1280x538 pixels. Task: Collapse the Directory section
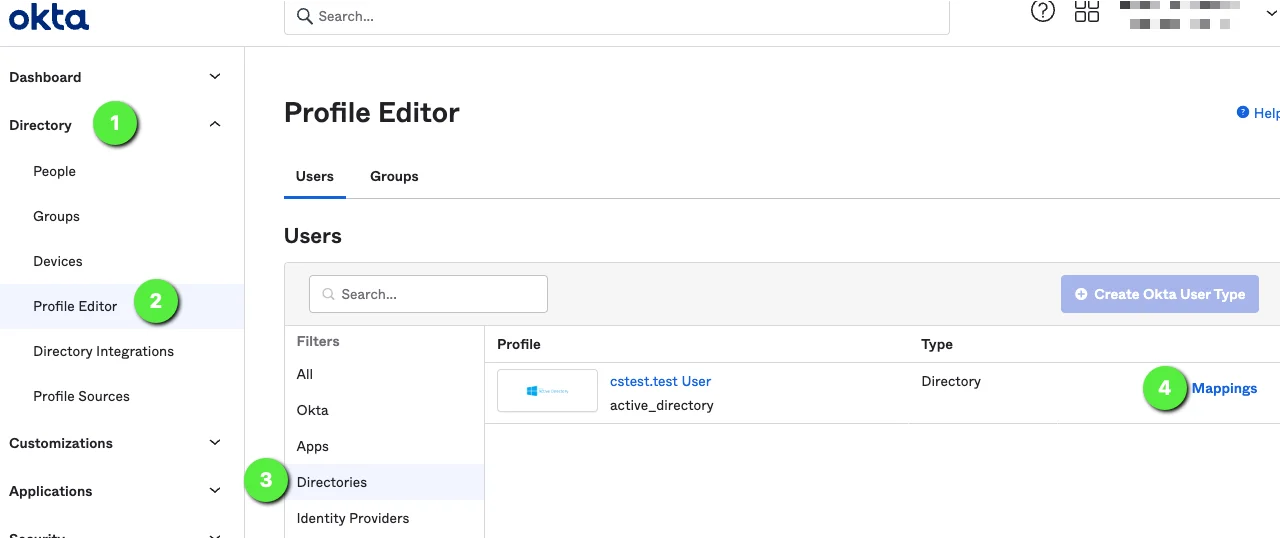pos(215,125)
